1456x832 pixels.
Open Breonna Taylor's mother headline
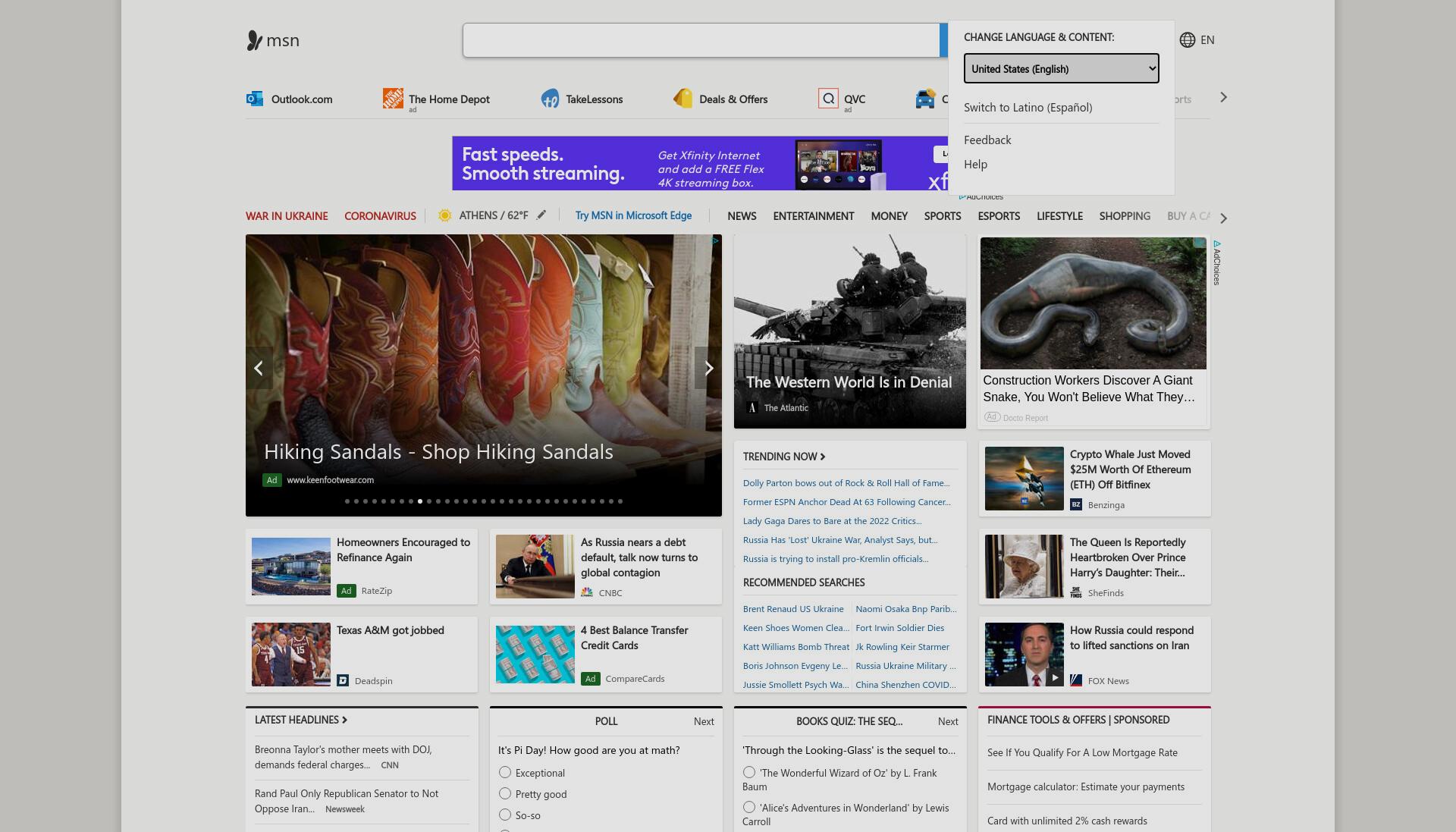tap(343, 757)
